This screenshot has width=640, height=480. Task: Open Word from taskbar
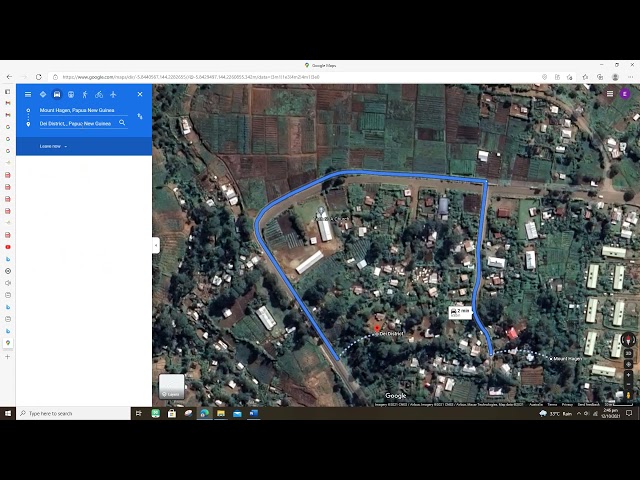point(253,413)
